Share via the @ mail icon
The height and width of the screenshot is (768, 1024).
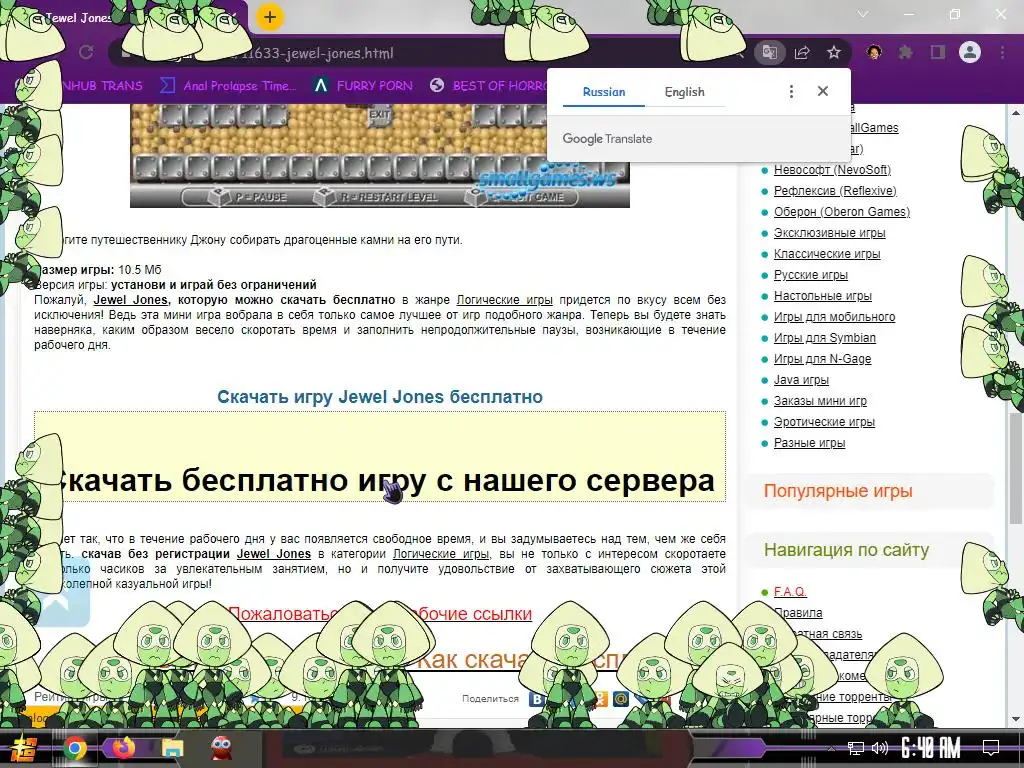coord(620,699)
